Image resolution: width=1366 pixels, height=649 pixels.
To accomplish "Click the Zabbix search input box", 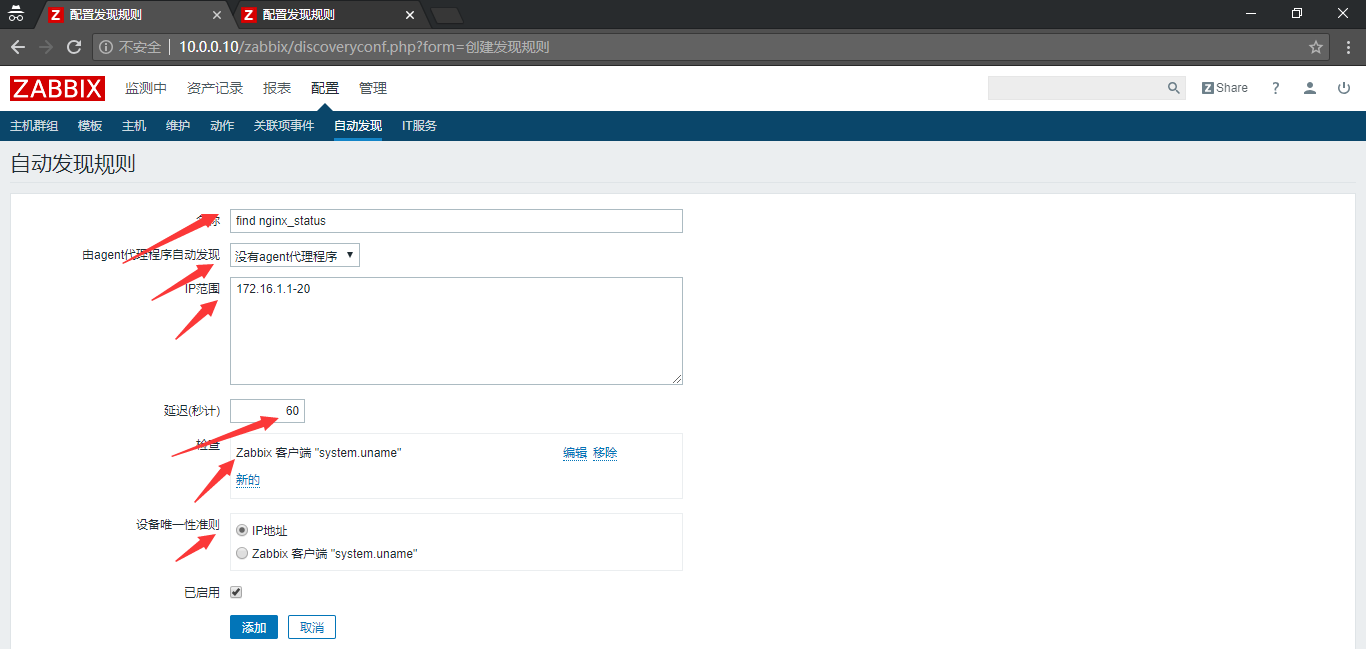I will pyautogui.click(x=1076, y=88).
